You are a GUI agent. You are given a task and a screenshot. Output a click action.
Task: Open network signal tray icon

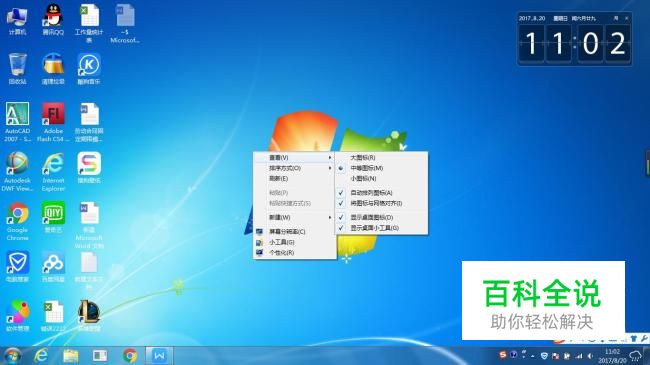coord(579,356)
